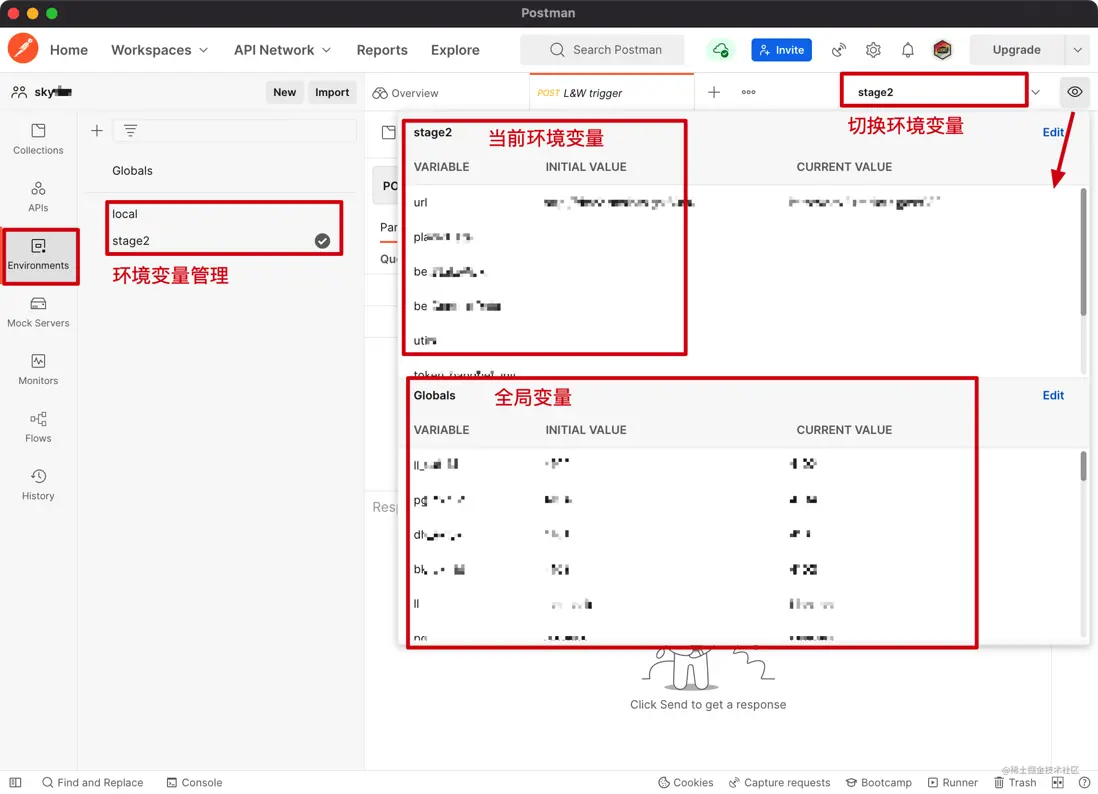The height and width of the screenshot is (794, 1098).
Task: Toggle sidebar icon in status bar
Action: coord(15,782)
